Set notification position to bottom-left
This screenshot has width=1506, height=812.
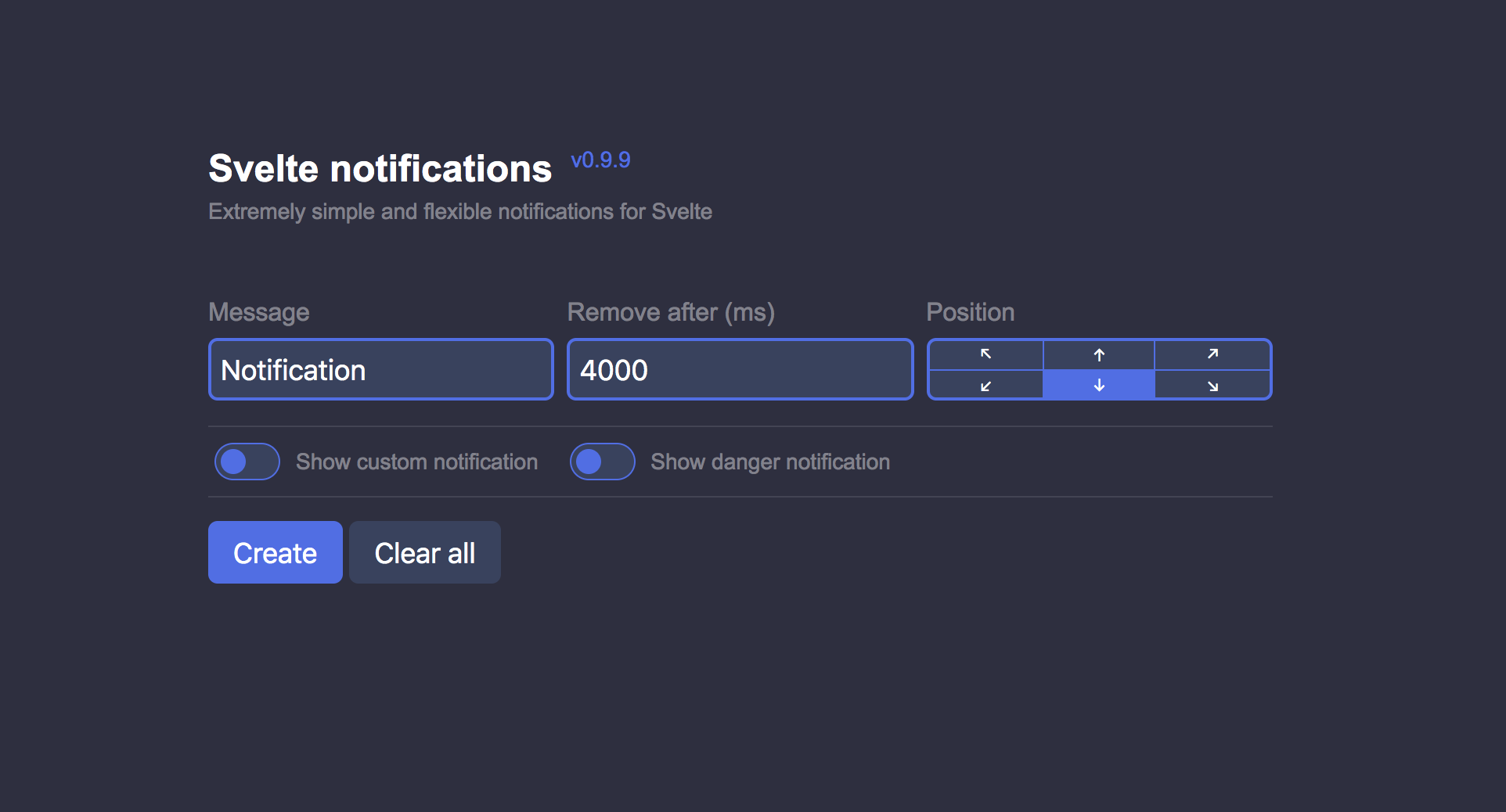pos(985,384)
